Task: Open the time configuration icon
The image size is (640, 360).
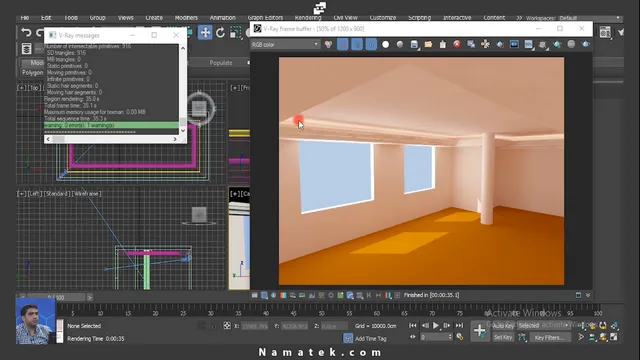Action: click(460, 337)
